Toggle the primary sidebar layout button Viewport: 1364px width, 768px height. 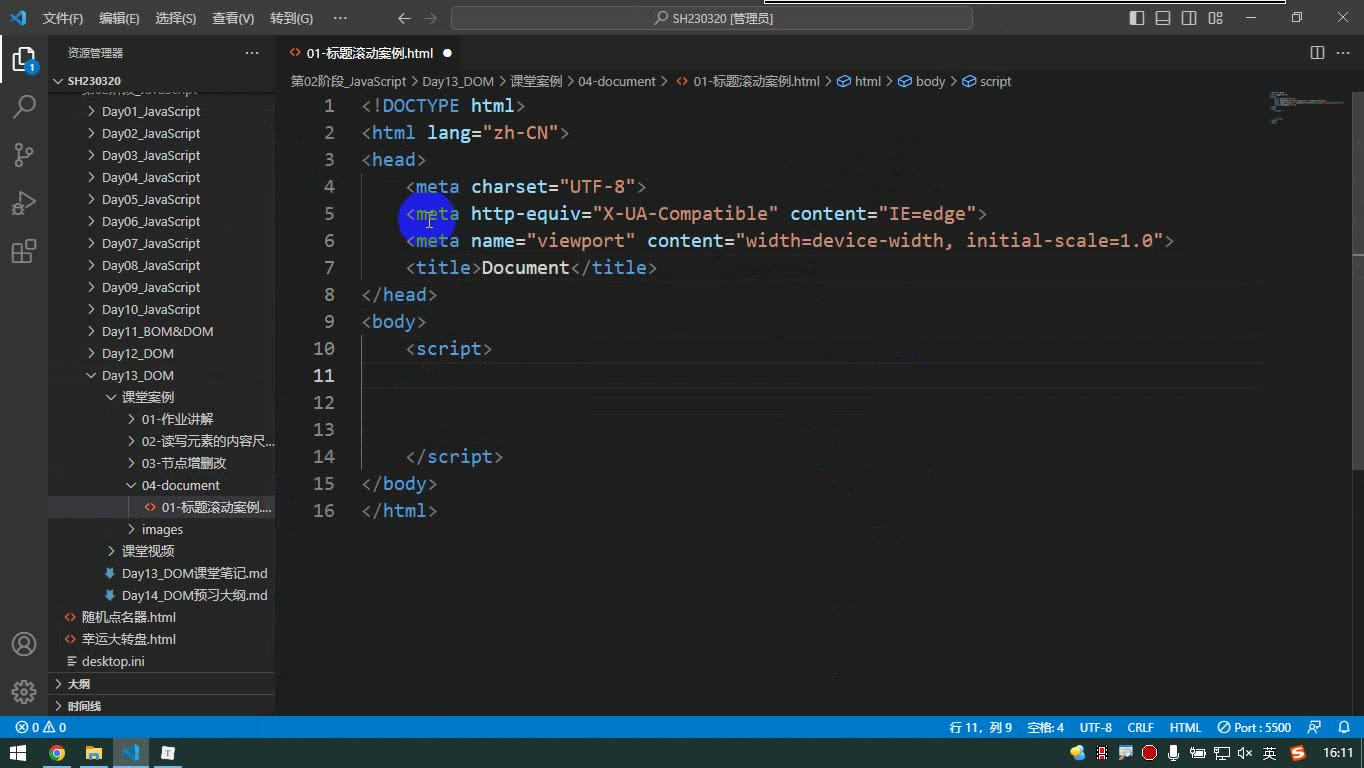[x=1137, y=18]
